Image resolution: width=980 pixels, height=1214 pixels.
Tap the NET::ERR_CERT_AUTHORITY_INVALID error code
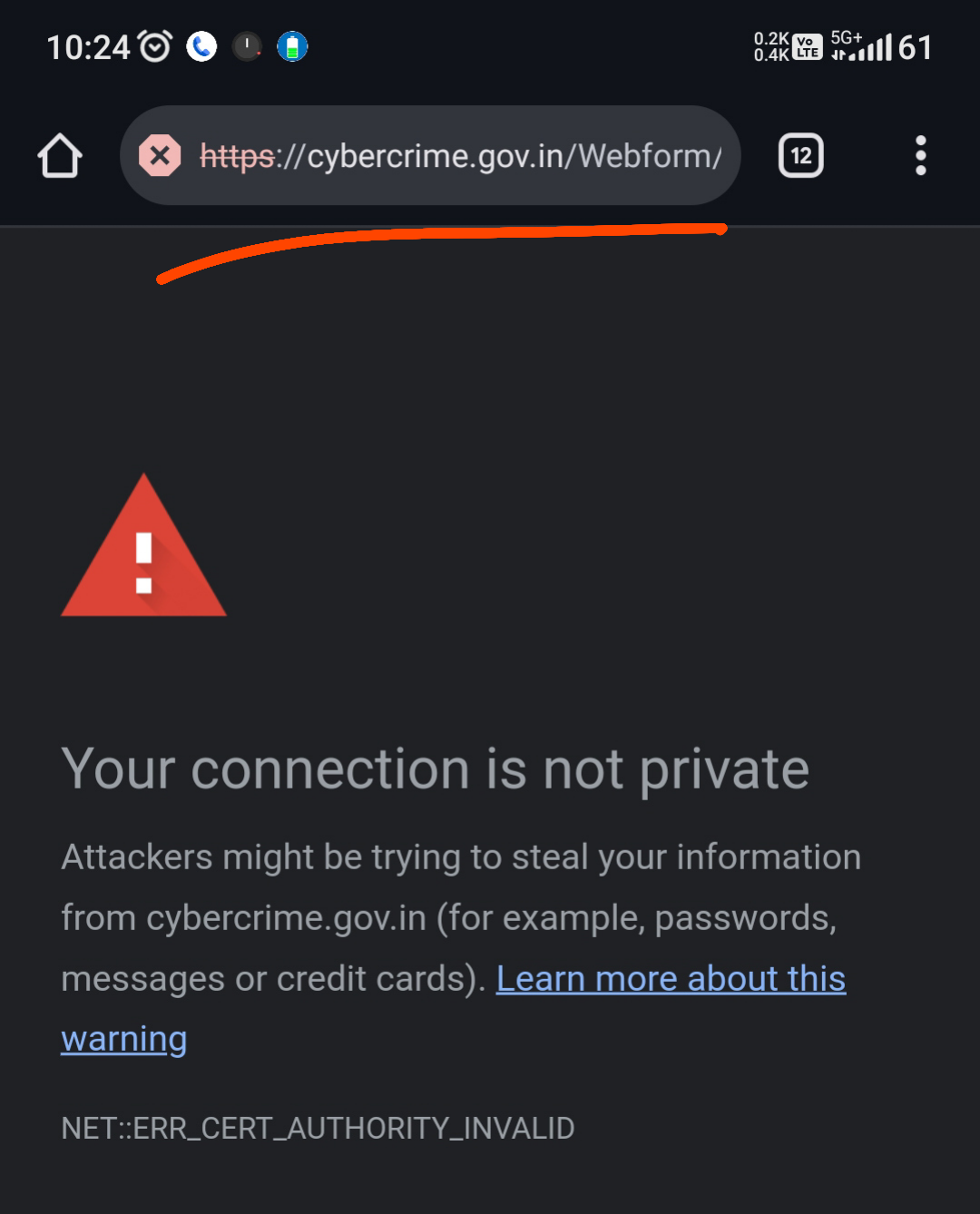(x=318, y=1128)
